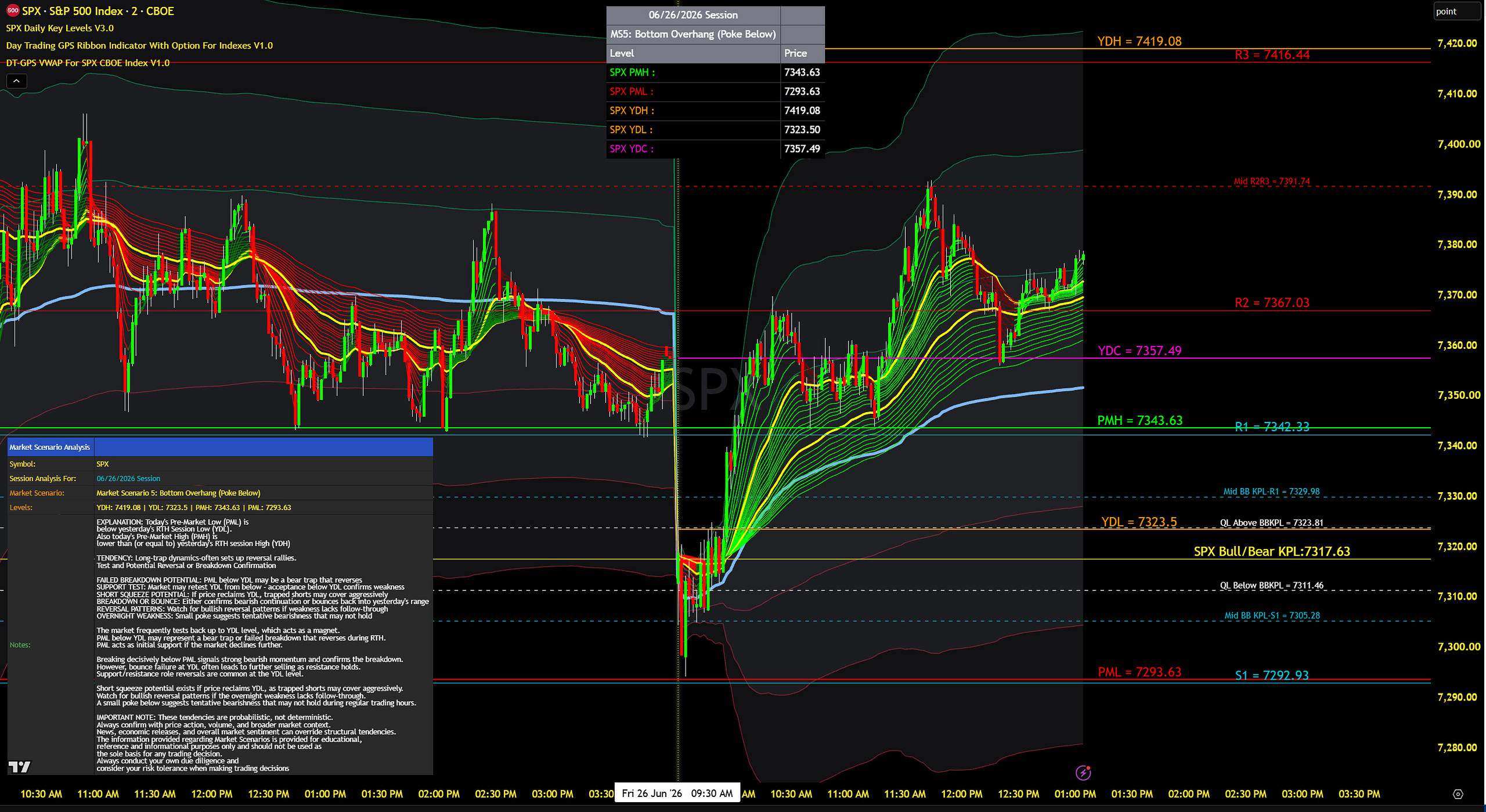Click the 'QL Above BBKPL = 7323.81' label
Viewport: 1486px width, 812px height.
[1272, 523]
